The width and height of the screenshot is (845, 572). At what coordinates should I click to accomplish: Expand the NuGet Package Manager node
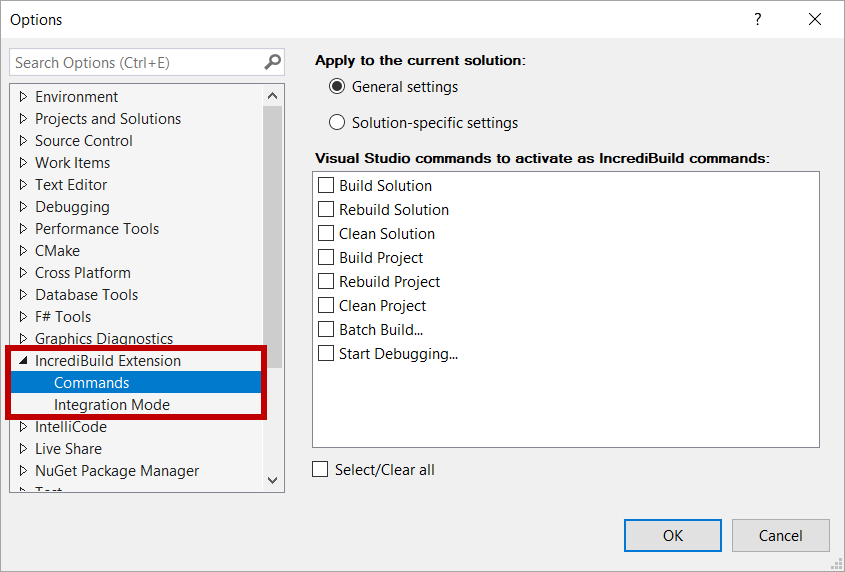(x=23, y=471)
